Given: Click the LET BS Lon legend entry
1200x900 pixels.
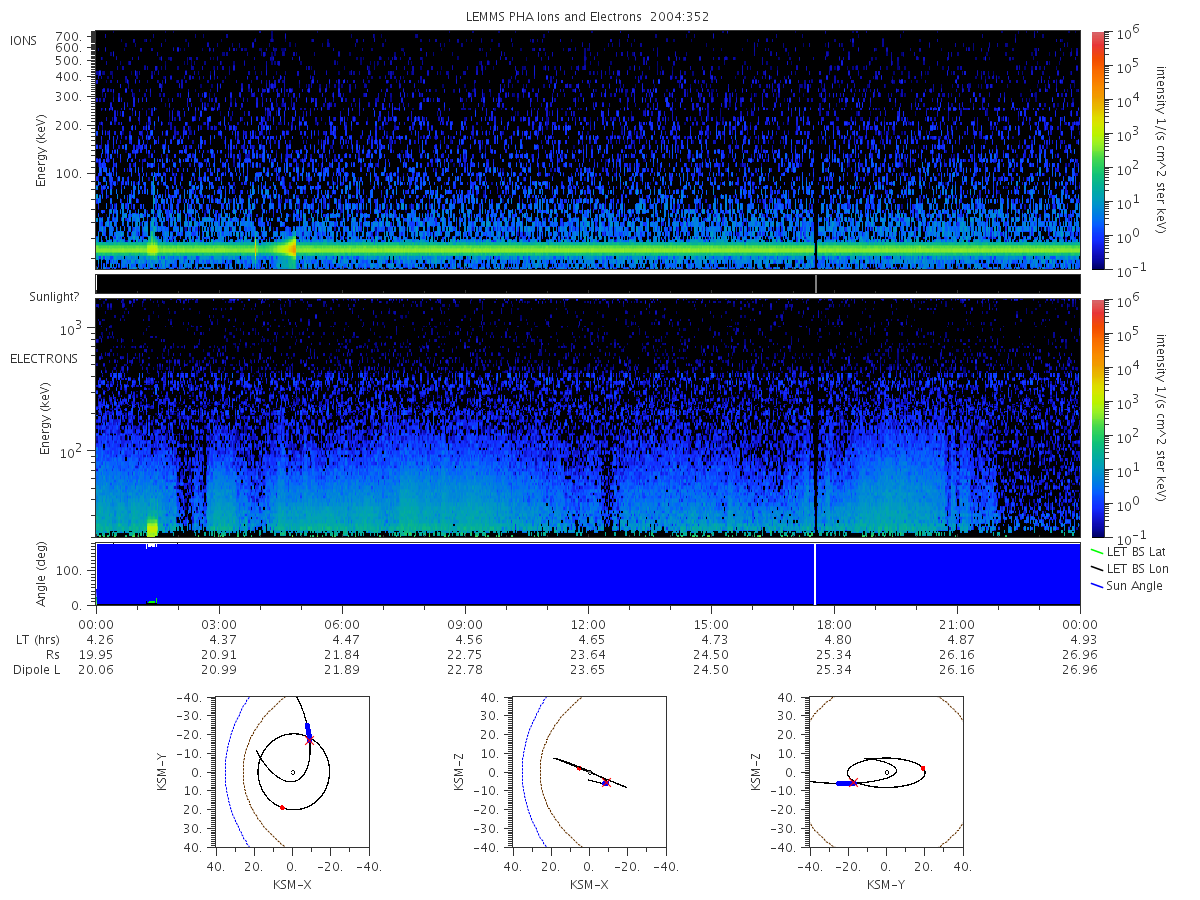Looking at the screenshot, I should [1129, 568].
